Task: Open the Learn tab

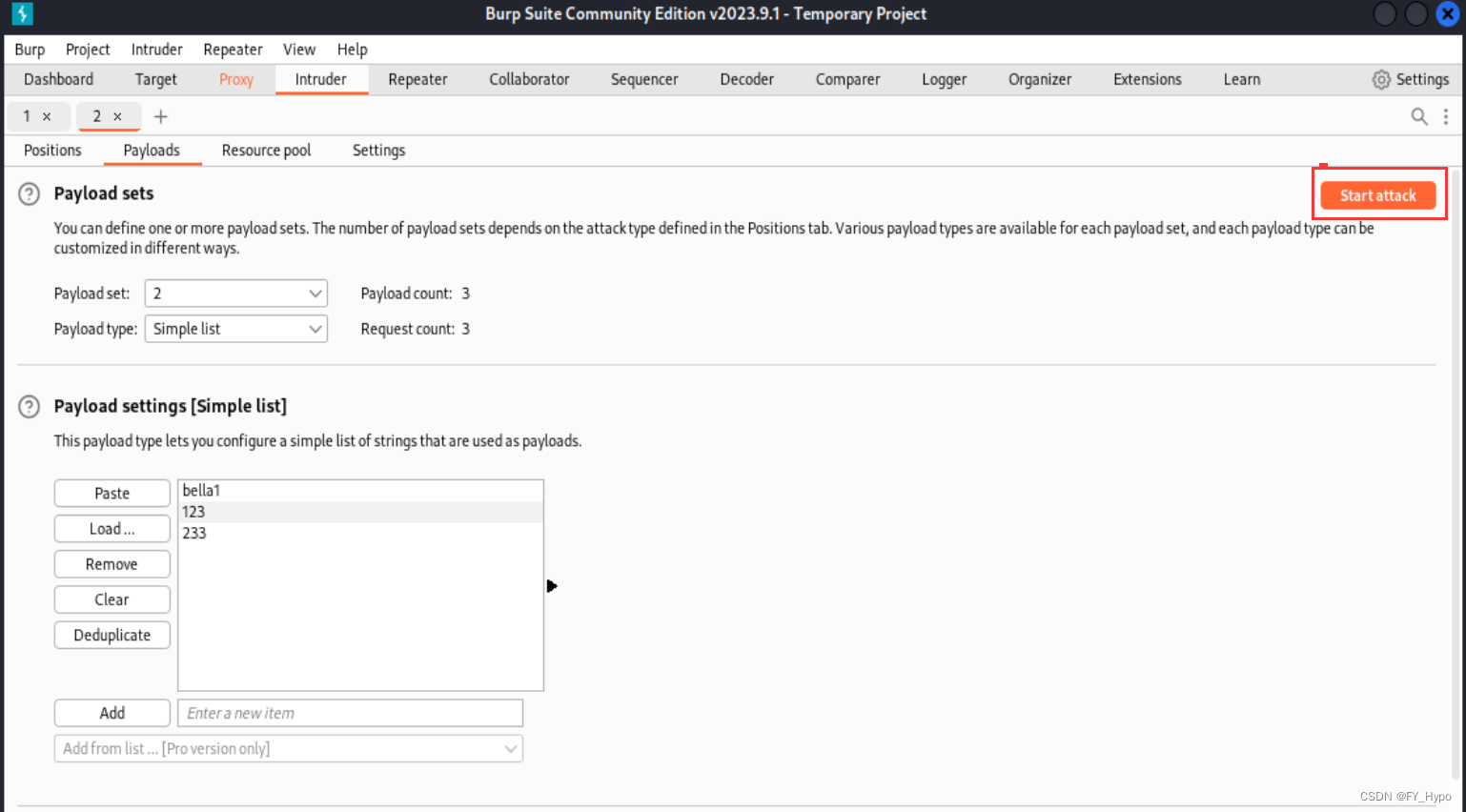Action: (x=1242, y=79)
